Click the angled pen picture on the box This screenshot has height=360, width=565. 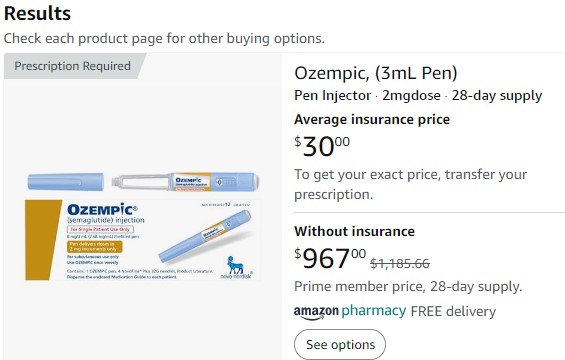[204, 237]
